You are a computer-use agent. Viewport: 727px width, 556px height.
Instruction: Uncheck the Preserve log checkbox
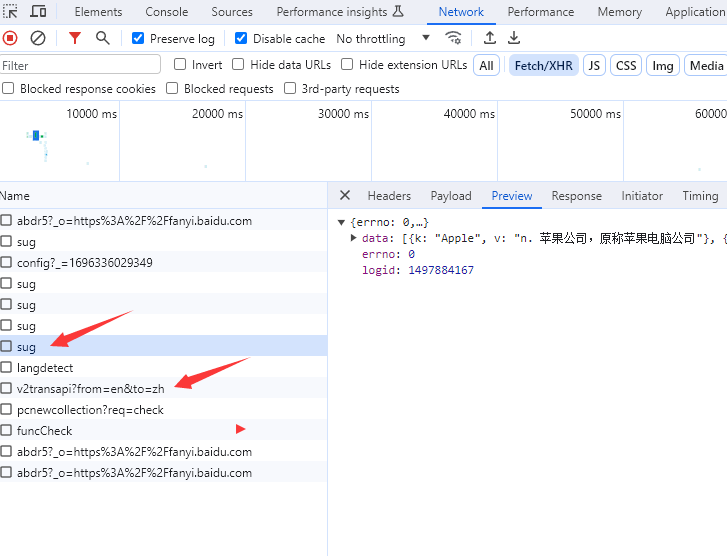point(139,39)
